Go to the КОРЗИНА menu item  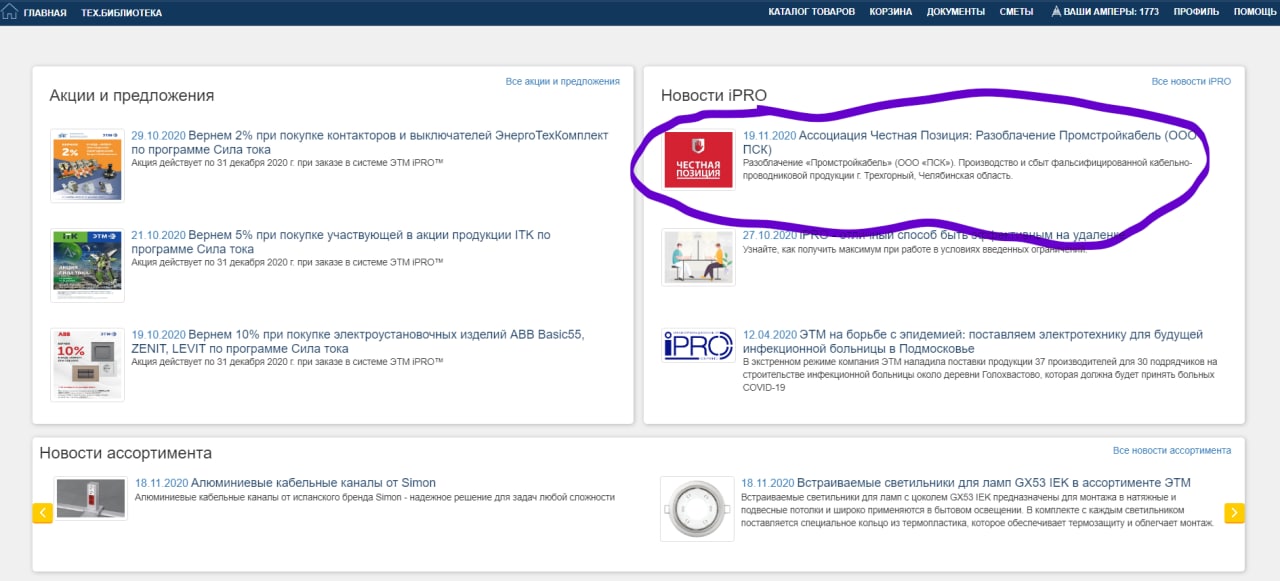(890, 12)
